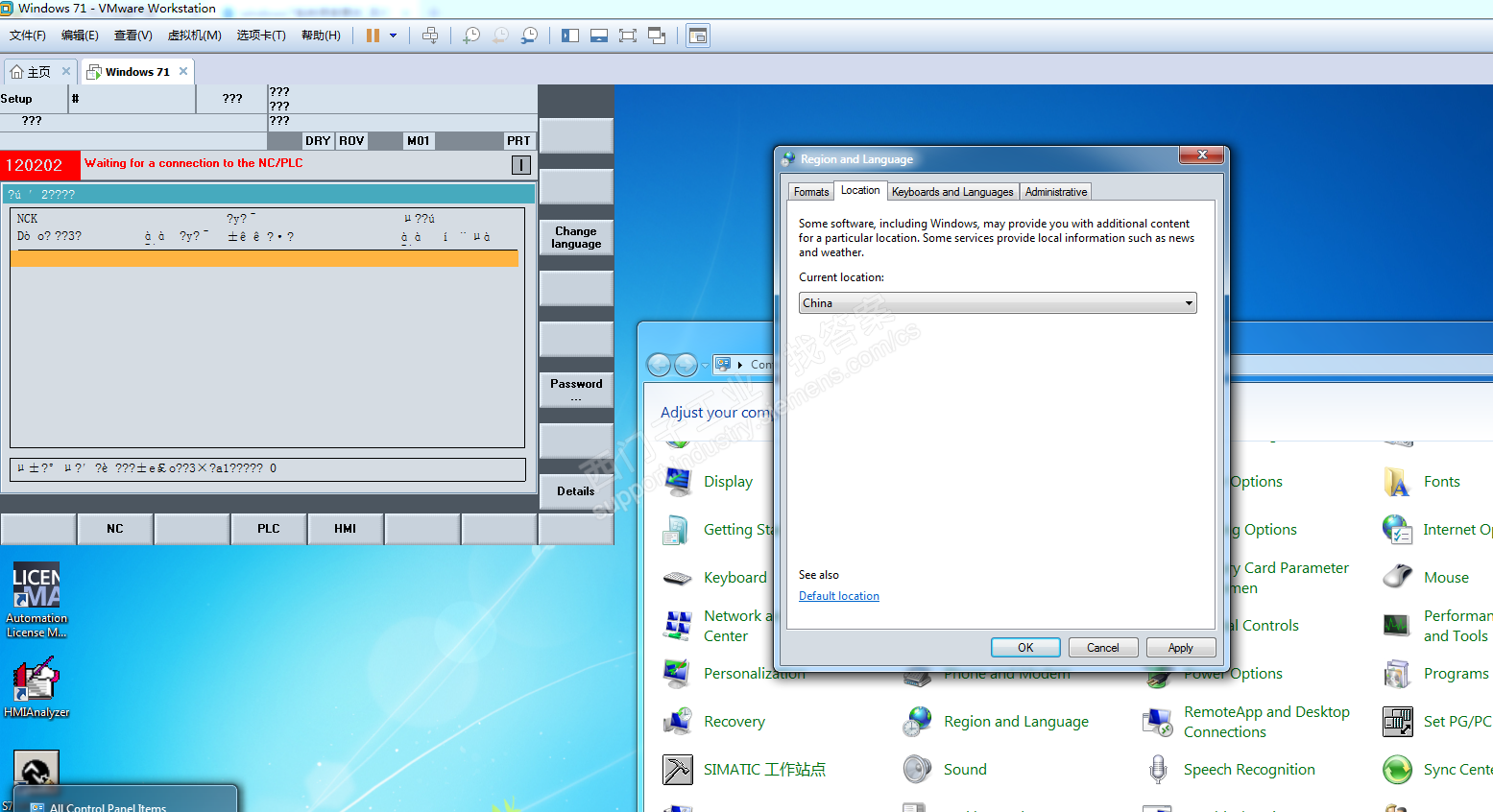Apply the Region and Language changes
This screenshot has height=812, width=1493.
point(1181,648)
